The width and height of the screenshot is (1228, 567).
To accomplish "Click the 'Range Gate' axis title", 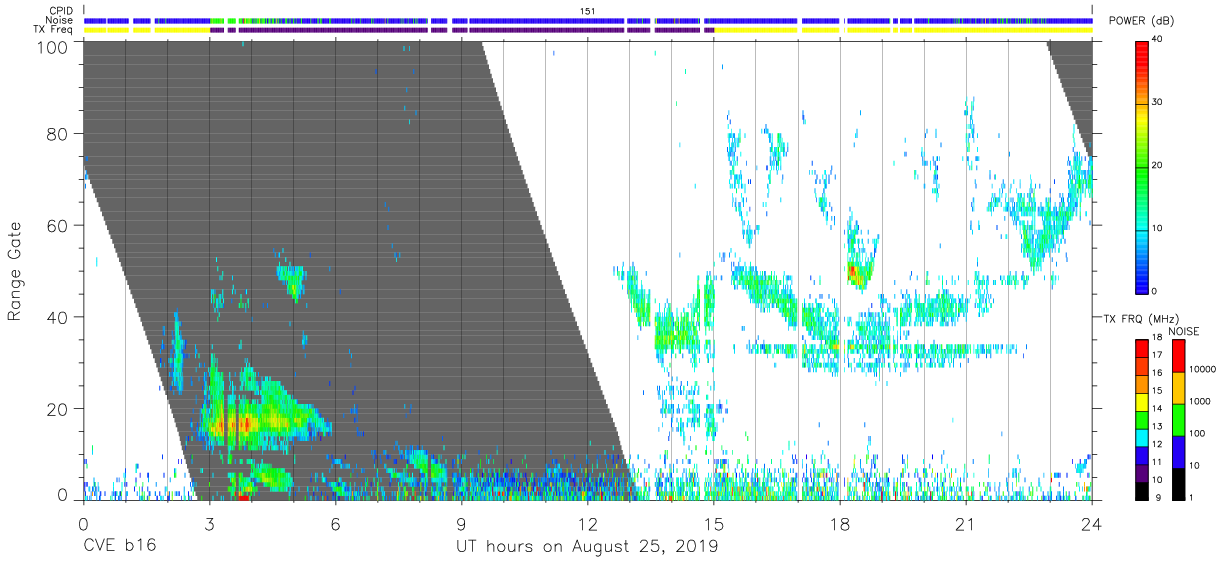I will pyautogui.click(x=15, y=270).
